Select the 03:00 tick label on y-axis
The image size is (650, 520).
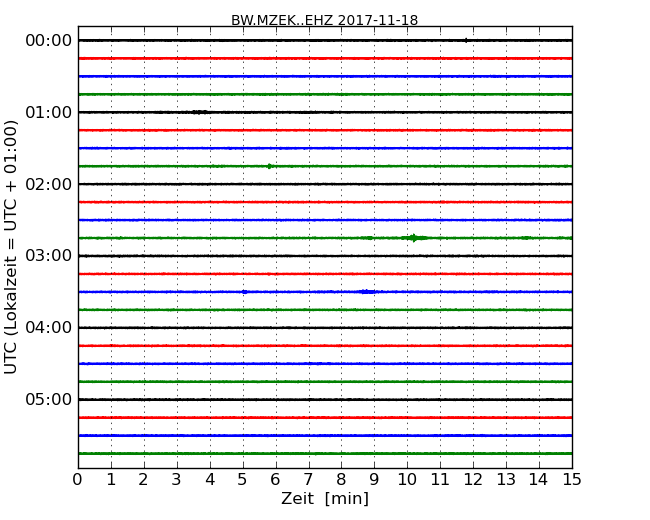(x=48, y=256)
